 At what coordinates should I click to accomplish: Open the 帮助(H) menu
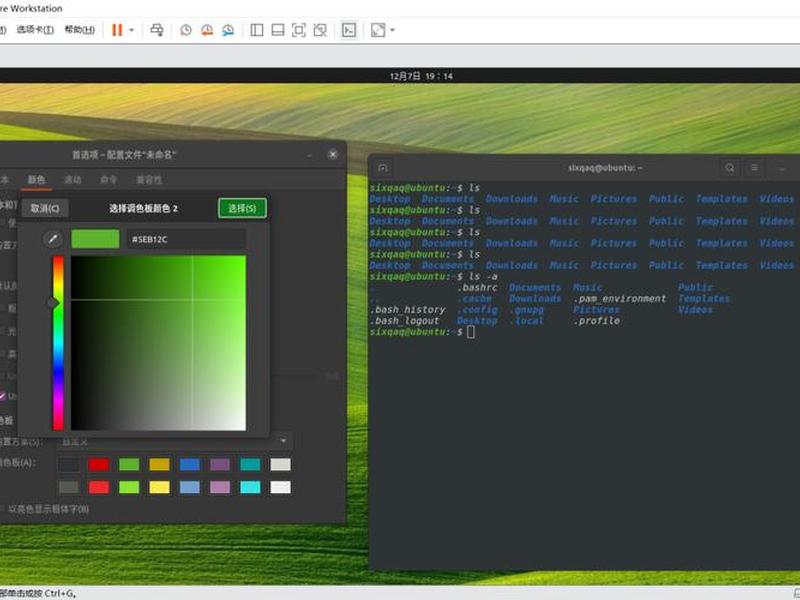(x=80, y=30)
